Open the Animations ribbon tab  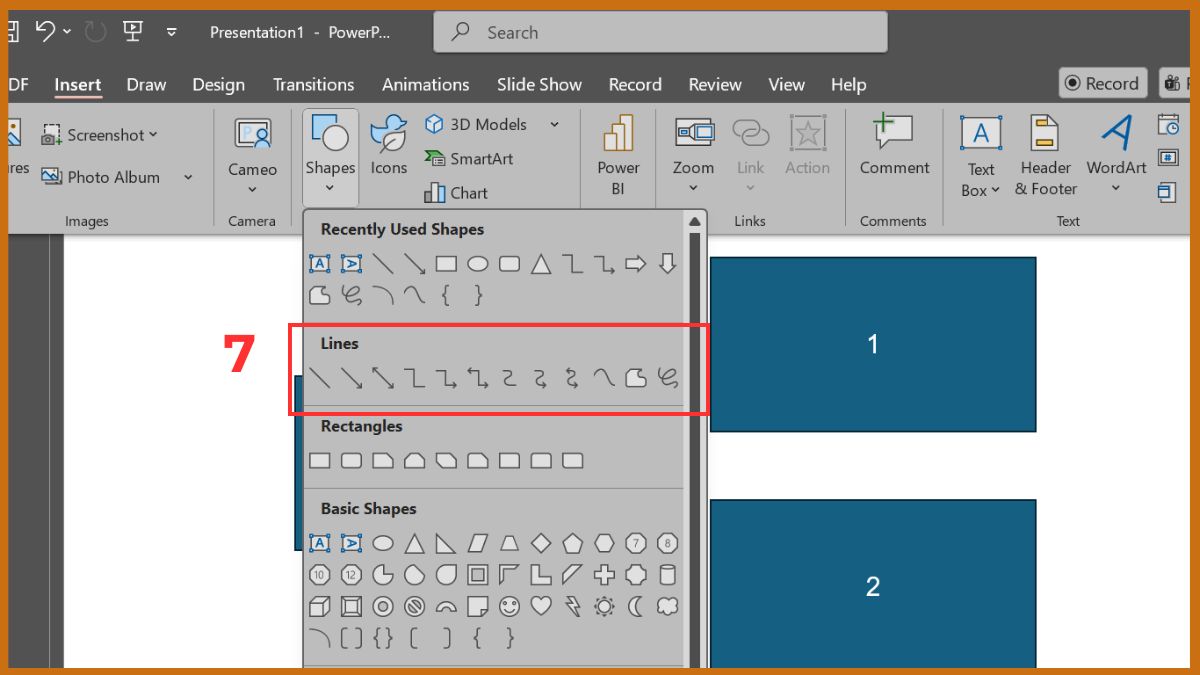point(425,85)
